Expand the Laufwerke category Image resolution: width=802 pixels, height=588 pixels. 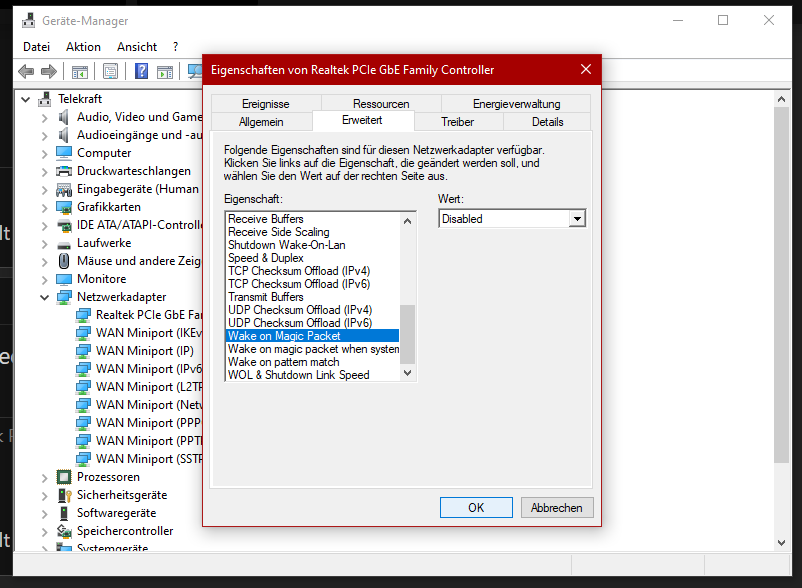44,244
